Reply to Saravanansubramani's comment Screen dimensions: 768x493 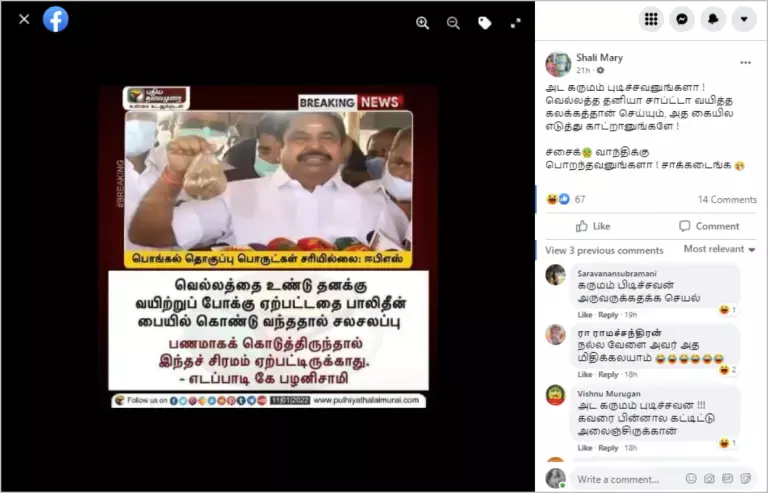coord(608,315)
